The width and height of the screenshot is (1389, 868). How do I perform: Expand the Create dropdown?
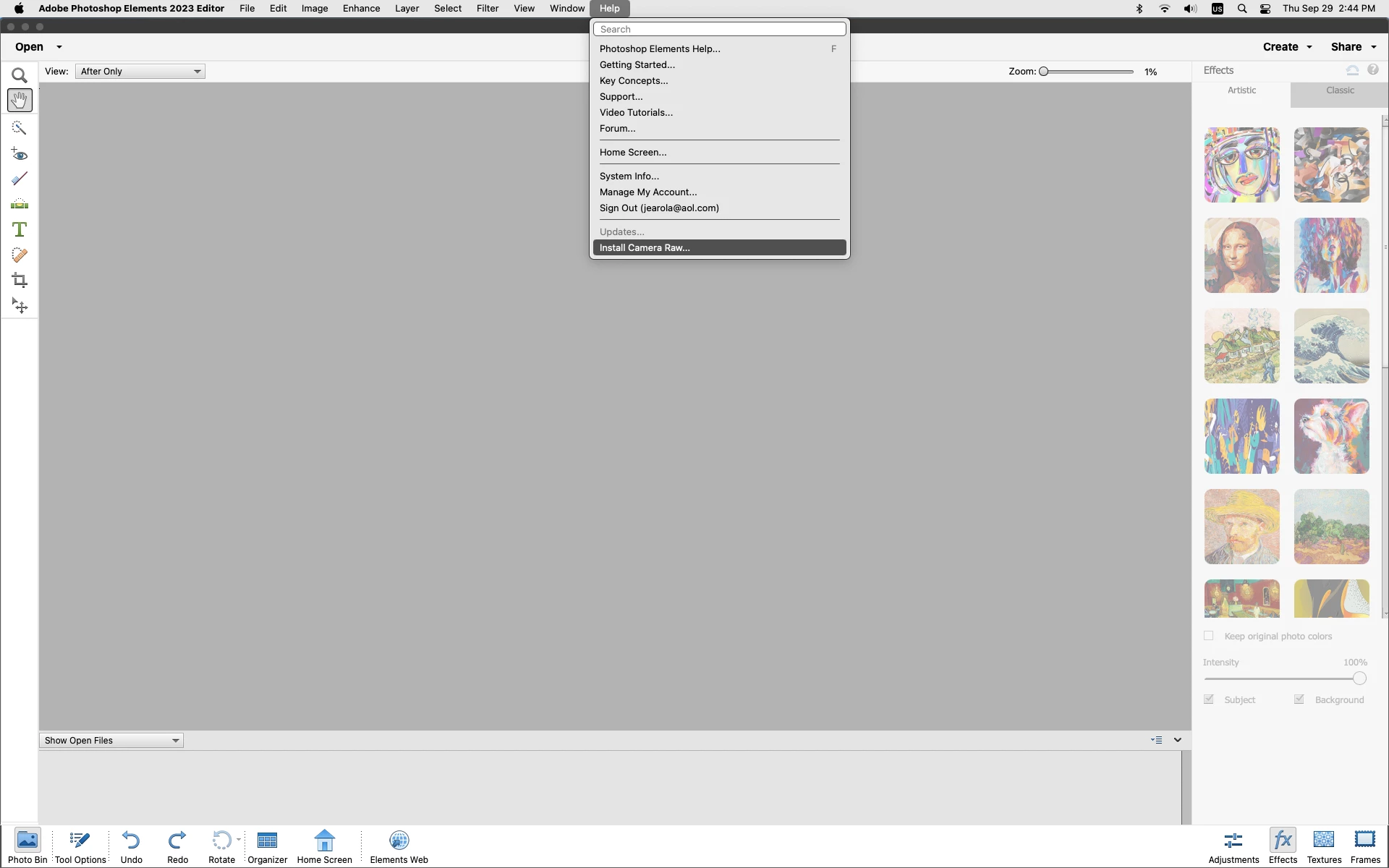point(1287,47)
